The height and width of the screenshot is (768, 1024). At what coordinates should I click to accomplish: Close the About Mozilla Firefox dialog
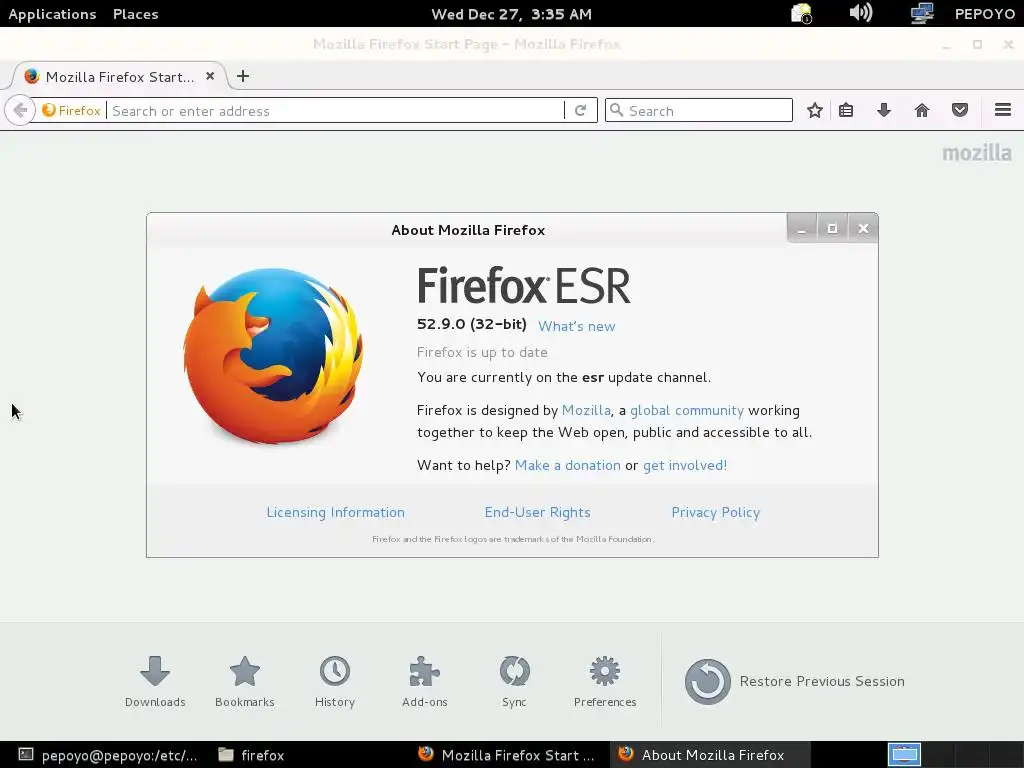[863, 229]
